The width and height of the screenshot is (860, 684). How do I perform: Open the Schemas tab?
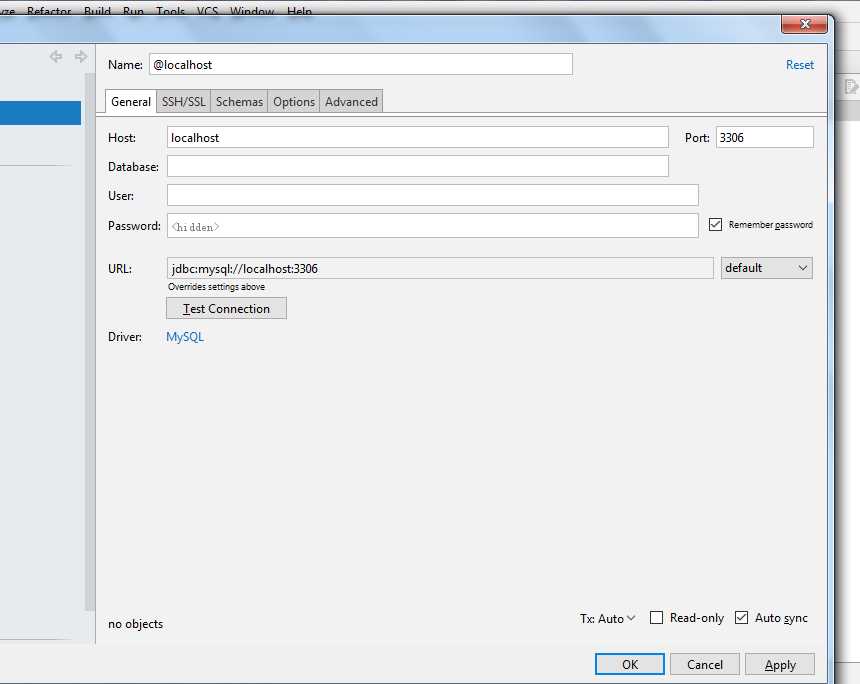point(239,101)
